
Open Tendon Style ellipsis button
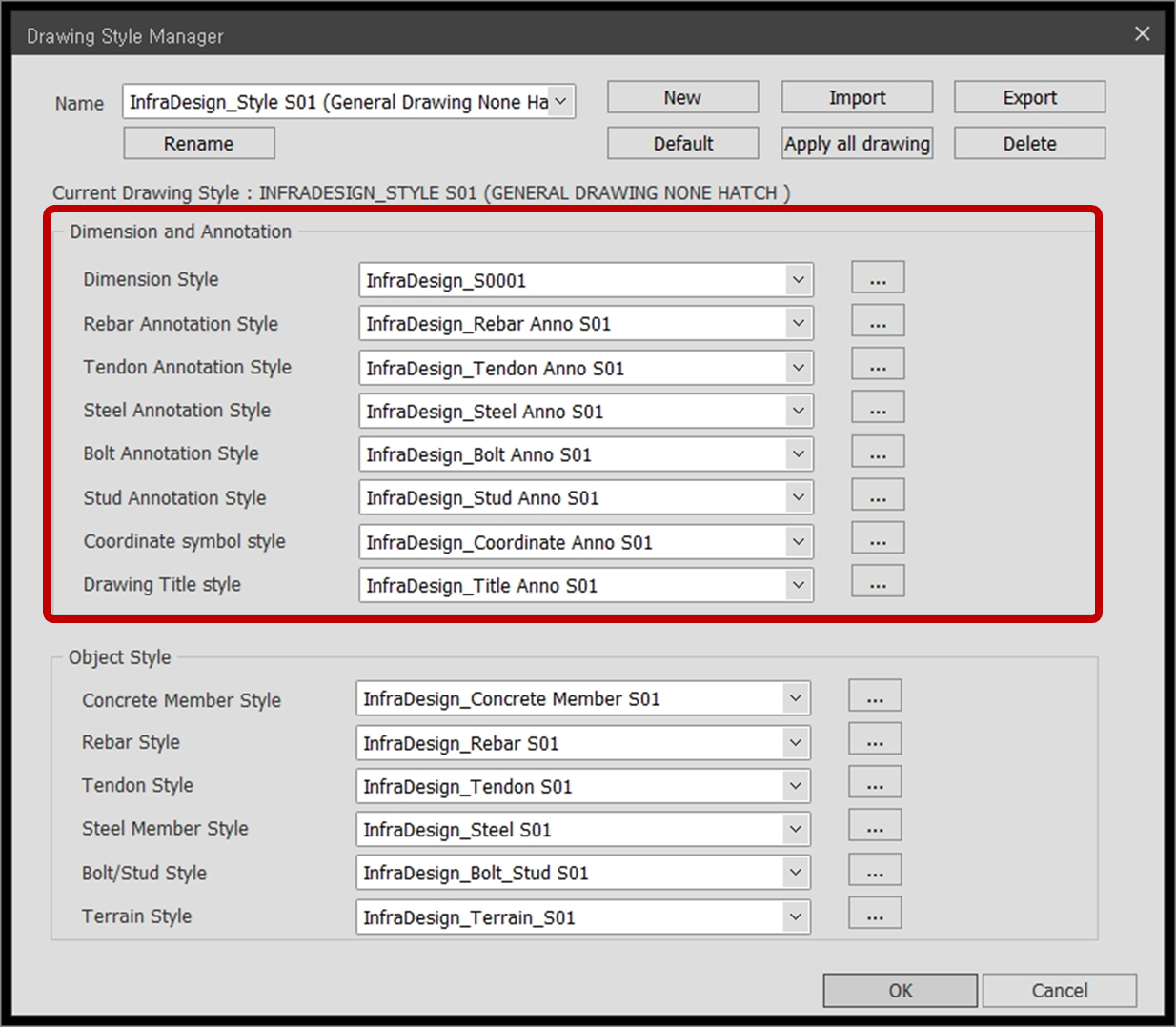click(x=875, y=782)
